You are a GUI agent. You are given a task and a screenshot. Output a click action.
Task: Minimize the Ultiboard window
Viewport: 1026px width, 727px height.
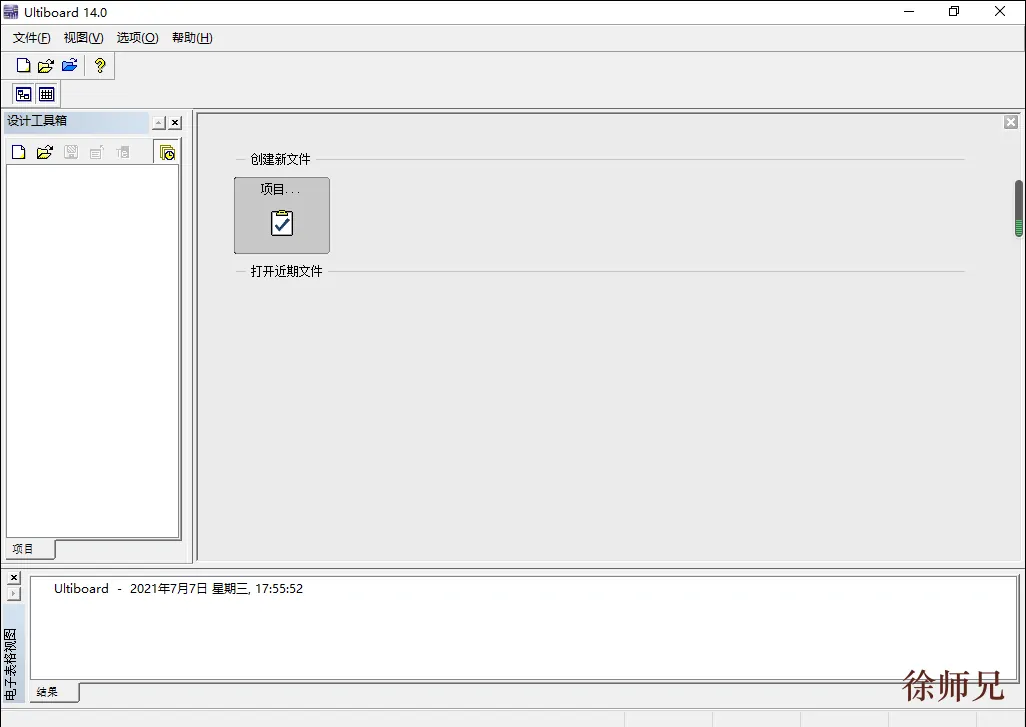point(909,12)
